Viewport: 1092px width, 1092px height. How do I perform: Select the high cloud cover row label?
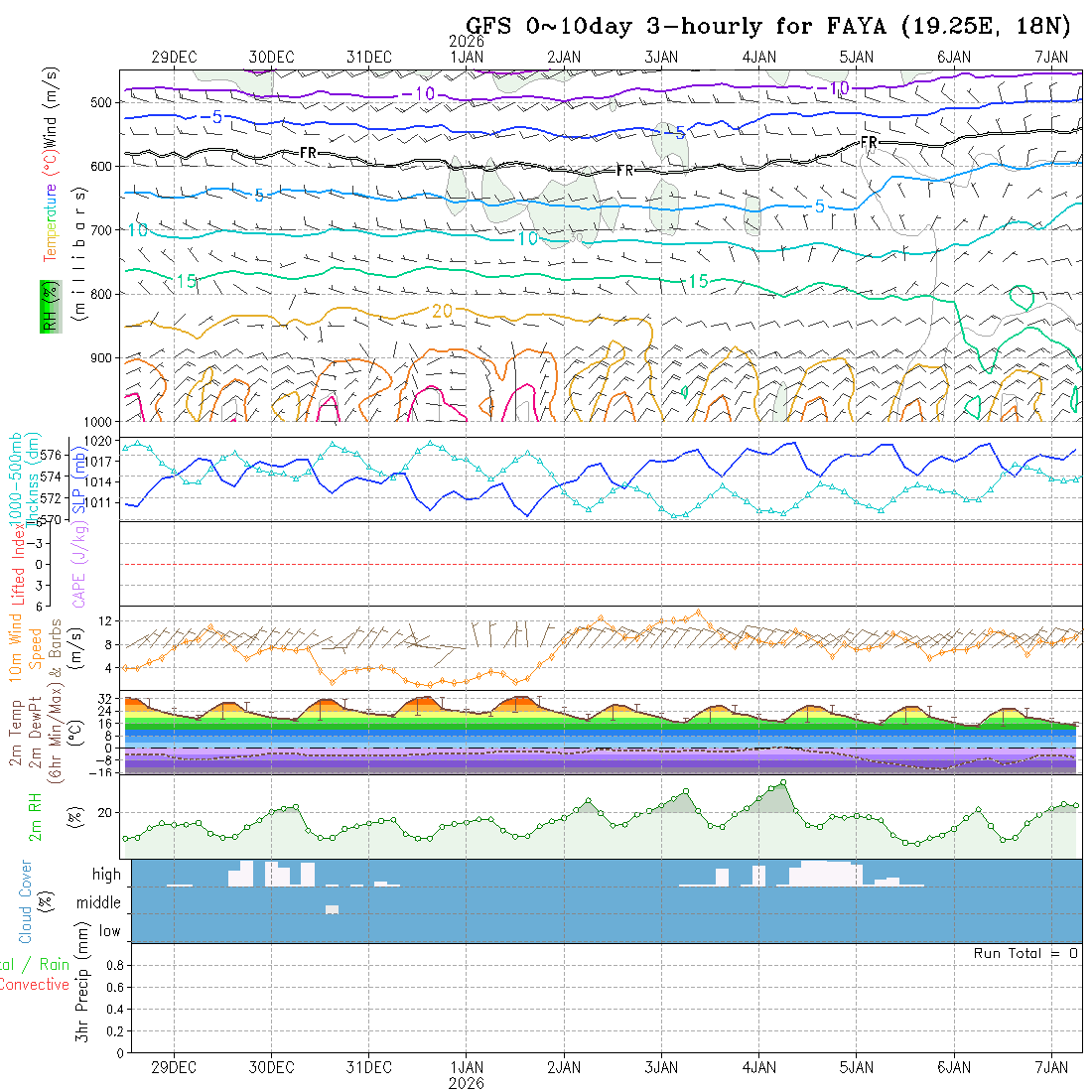click(106, 875)
